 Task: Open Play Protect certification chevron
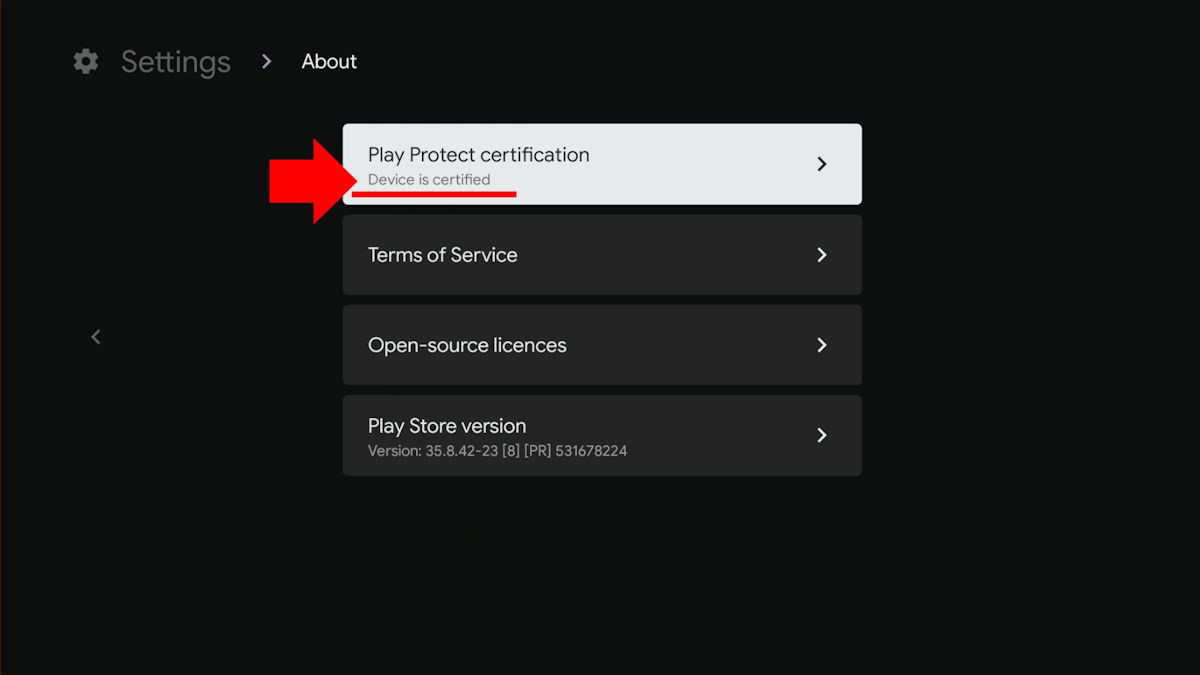(x=821, y=164)
